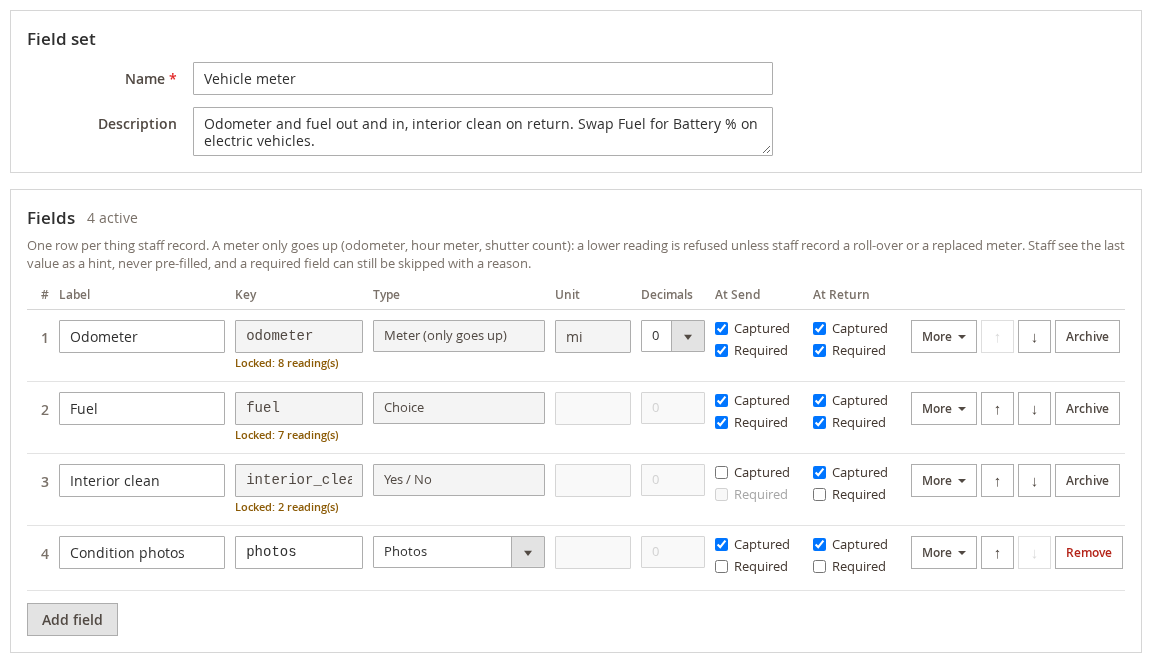Image resolution: width=1152 pixels, height=662 pixels.
Task: Click the Add field button
Action: pos(72,619)
